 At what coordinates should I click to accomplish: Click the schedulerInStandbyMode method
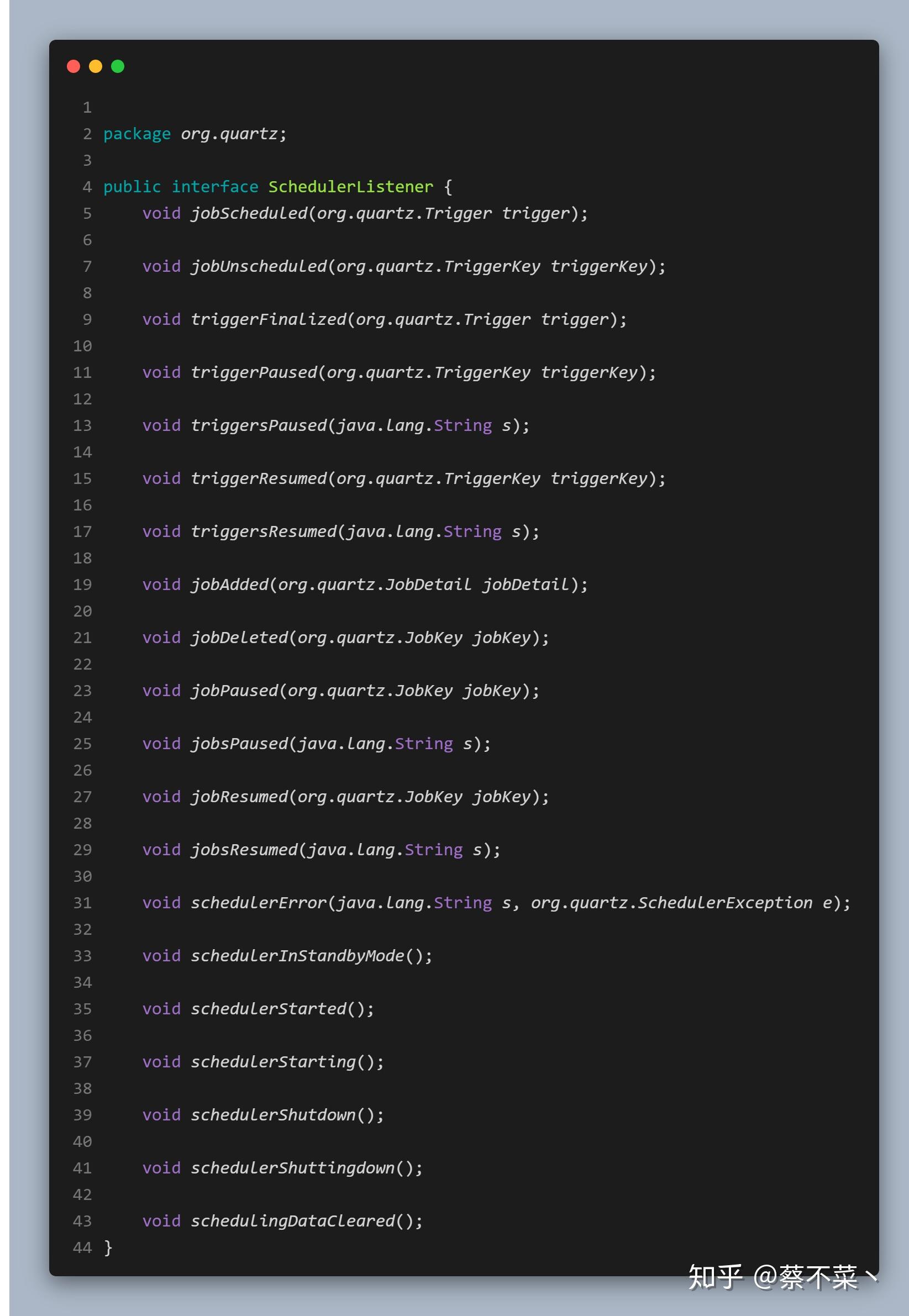(x=297, y=956)
